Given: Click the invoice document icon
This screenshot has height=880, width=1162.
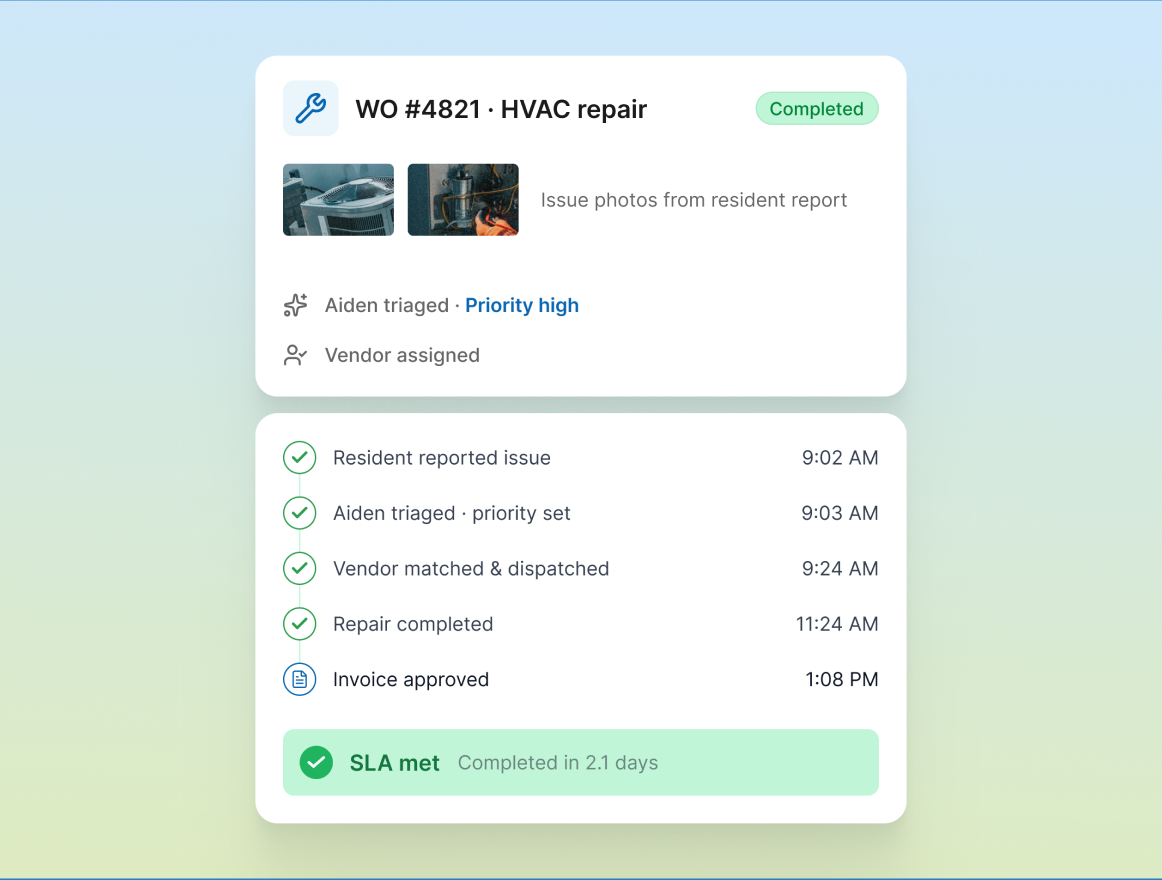Looking at the screenshot, I should pyautogui.click(x=299, y=679).
